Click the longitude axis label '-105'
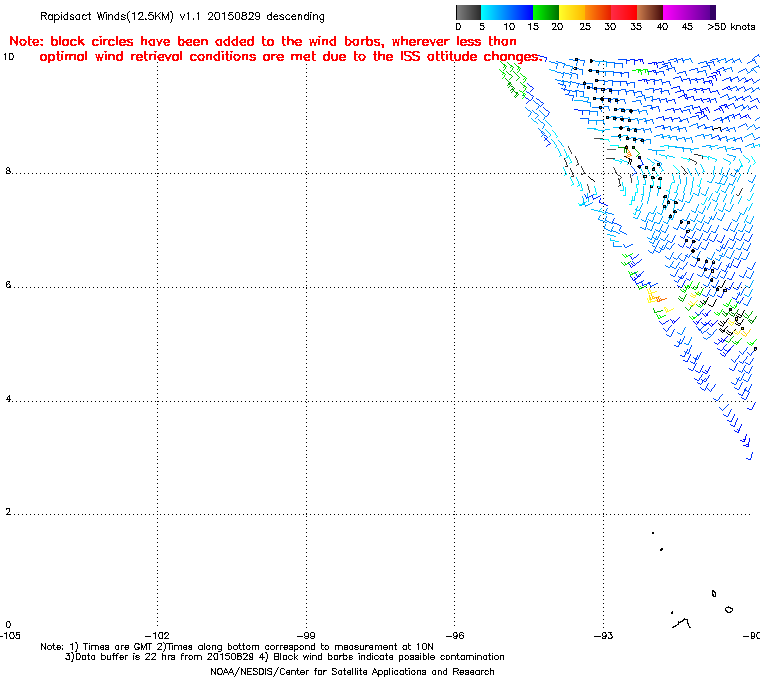 click(10, 635)
